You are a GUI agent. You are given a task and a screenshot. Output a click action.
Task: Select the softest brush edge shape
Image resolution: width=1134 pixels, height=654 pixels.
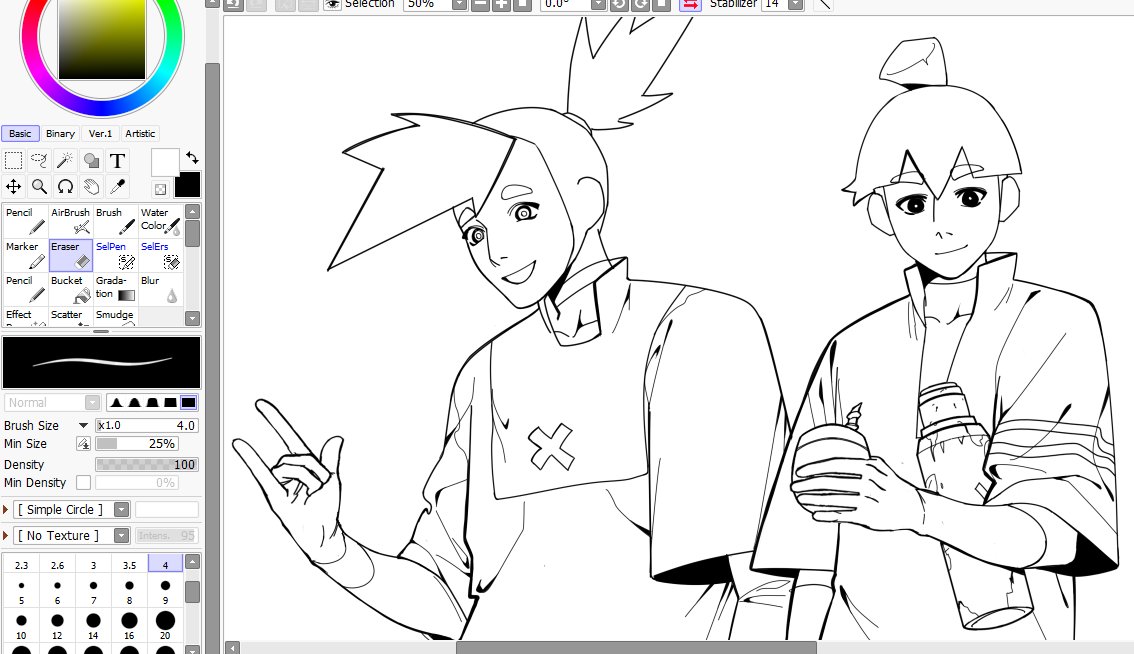(116, 402)
